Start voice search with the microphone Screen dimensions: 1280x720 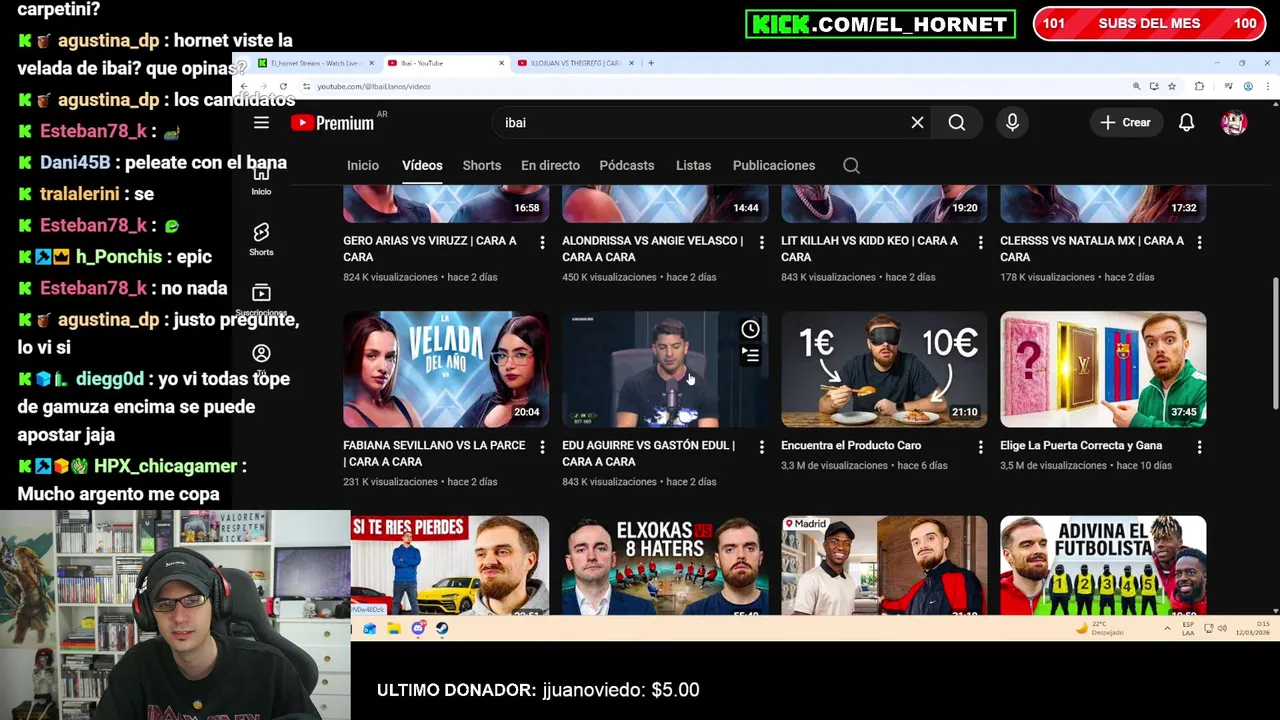point(1012,122)
